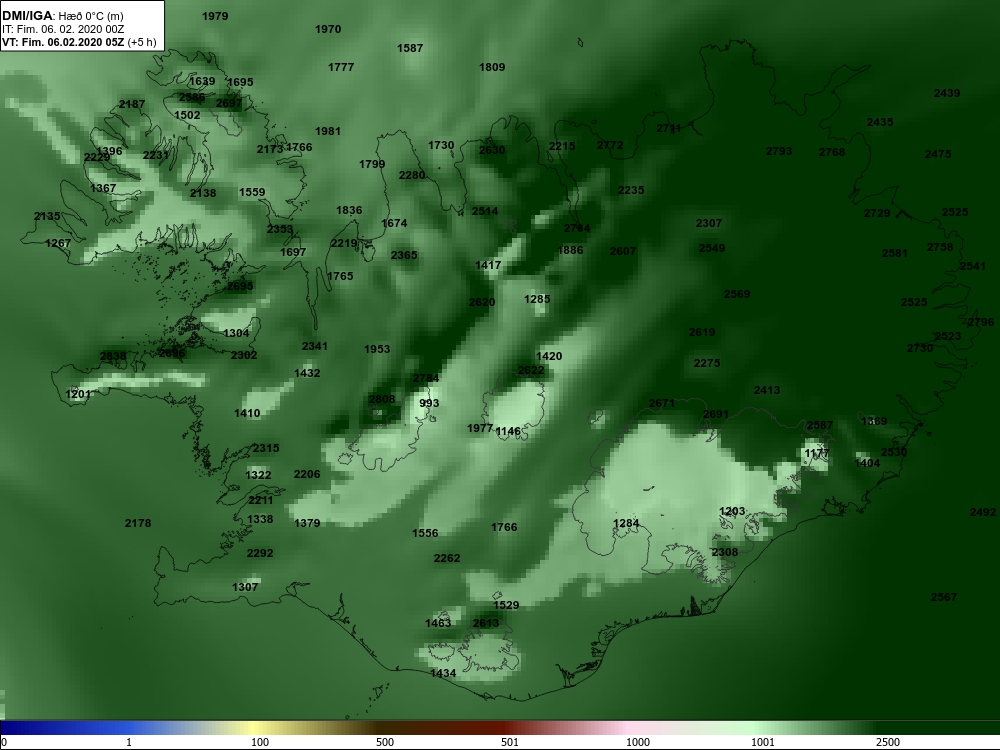This screenshot has height=750, width=1000.
Task: Click the 2178 value offshore
Action: coord(138,523)
